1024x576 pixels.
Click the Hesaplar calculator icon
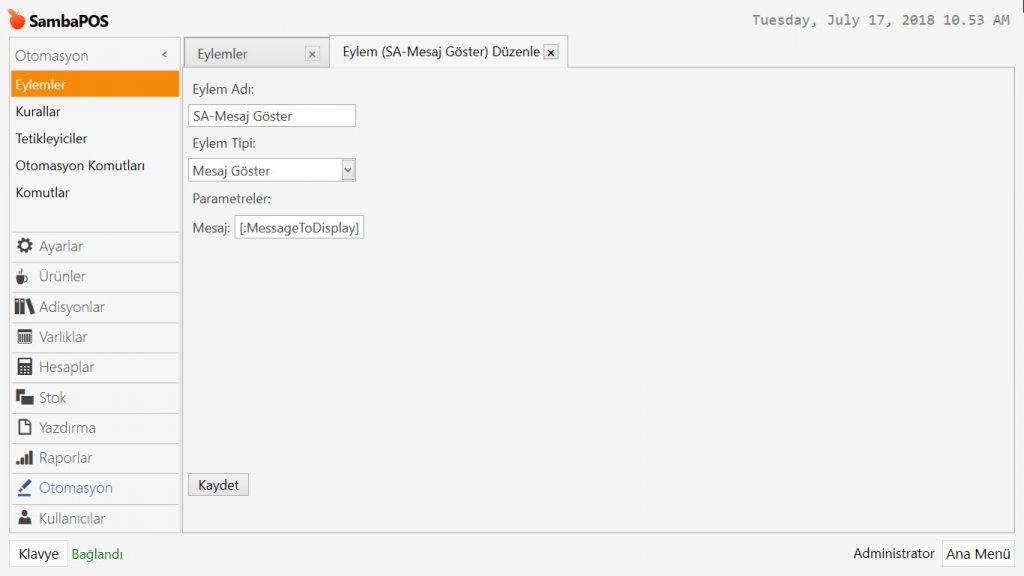pyautogui.click(x=25, y=367)
